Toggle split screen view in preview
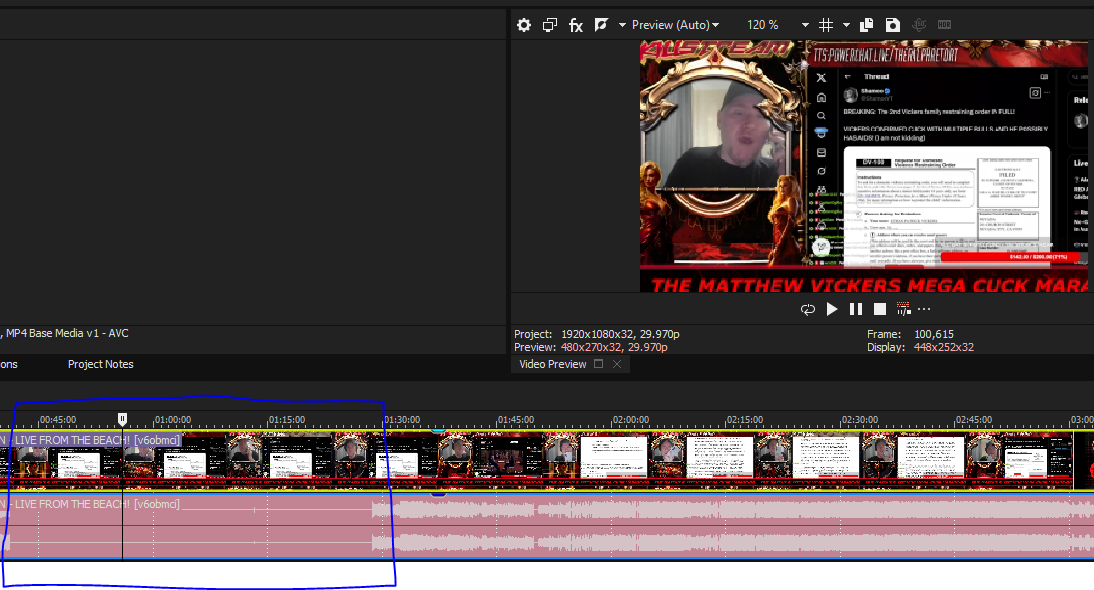Viewport: 1094px width, 590px height. (x=601, y=25)
